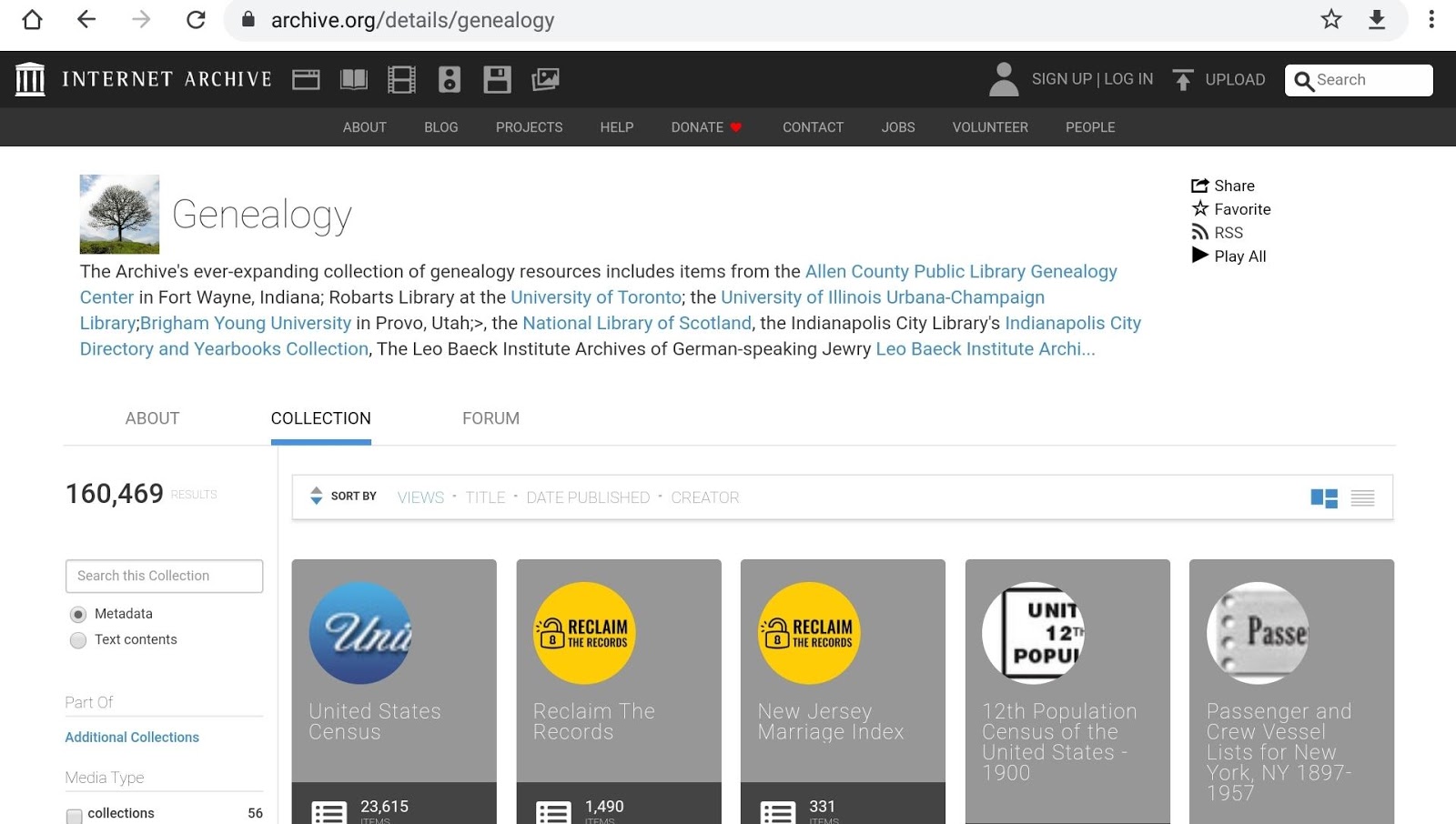Switch to the FORUM tab
This screenshot has width=1456, height=824.
[491, 418]
